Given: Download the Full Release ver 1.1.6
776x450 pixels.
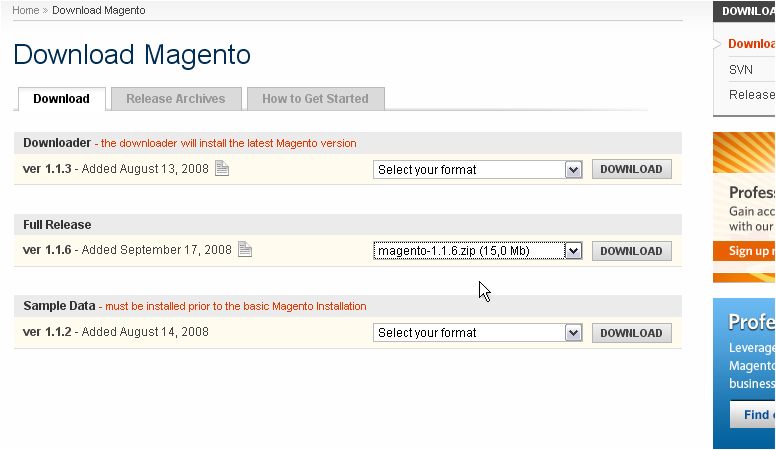Looking at the screenshot, I should [631, 251].
